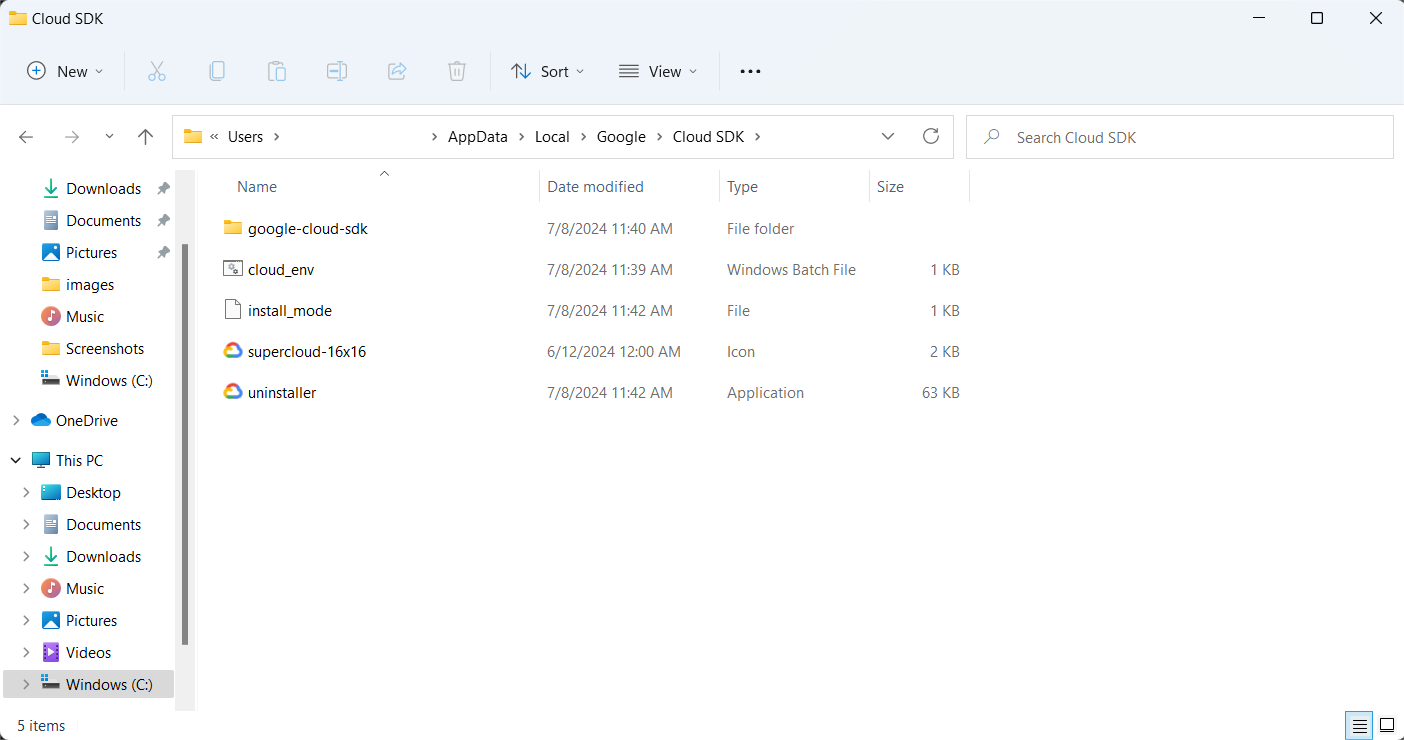Click the Users breadcrumb segment
The width and height of the screenshot is (1404, 740).
point(246,137)
